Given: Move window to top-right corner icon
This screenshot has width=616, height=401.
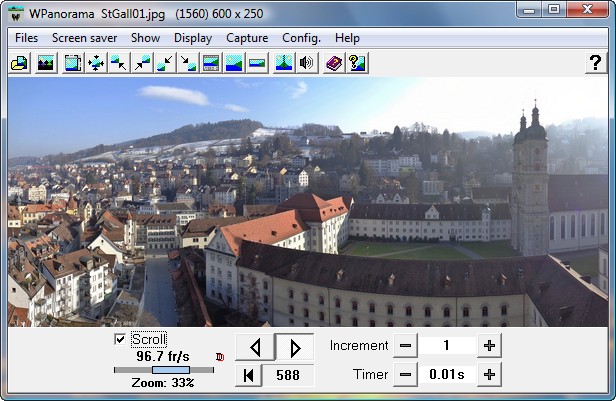Looking at the screenshot, I should [142, 63].
